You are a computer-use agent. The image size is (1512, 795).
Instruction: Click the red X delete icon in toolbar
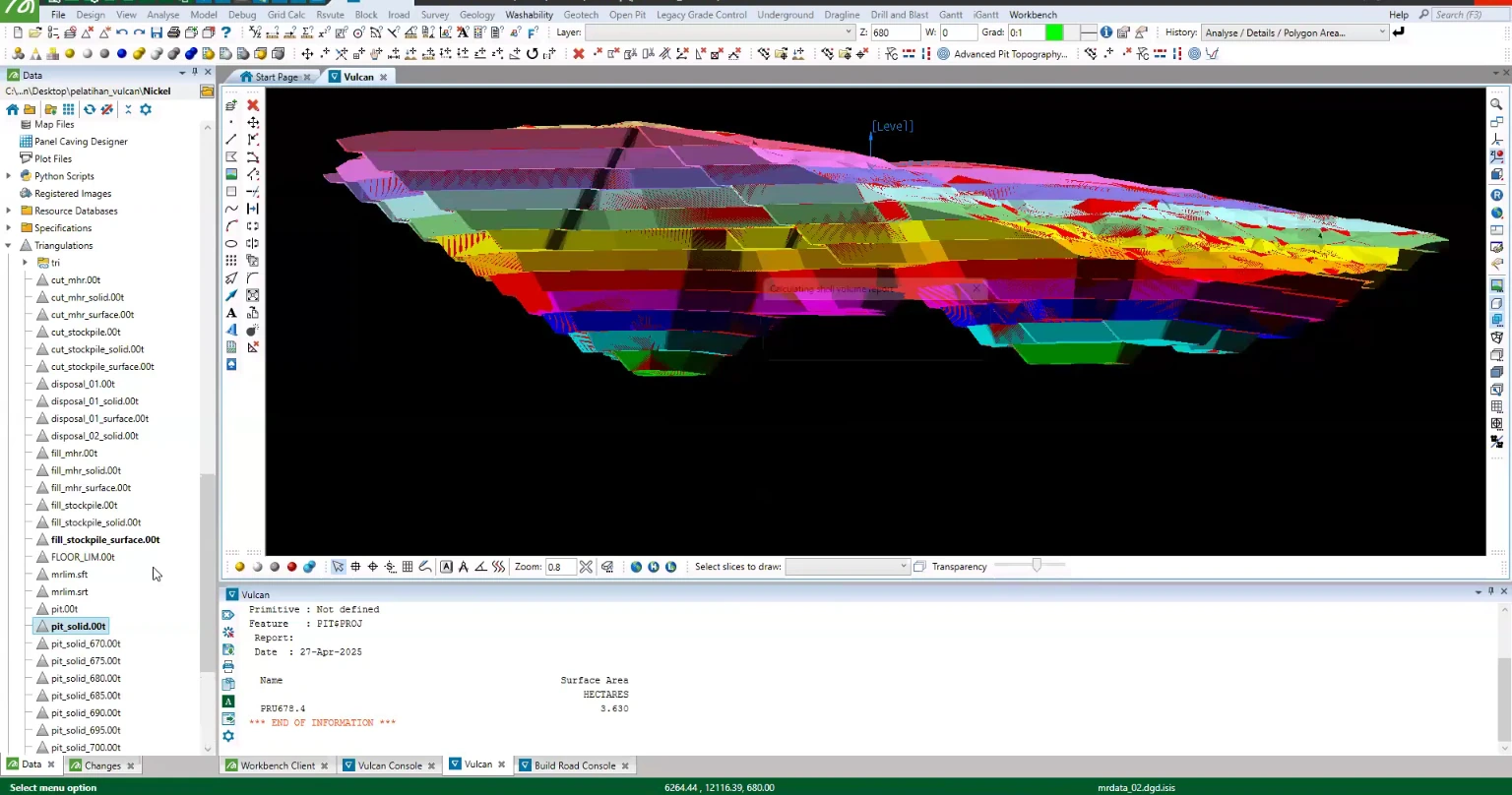pos(578,54)
